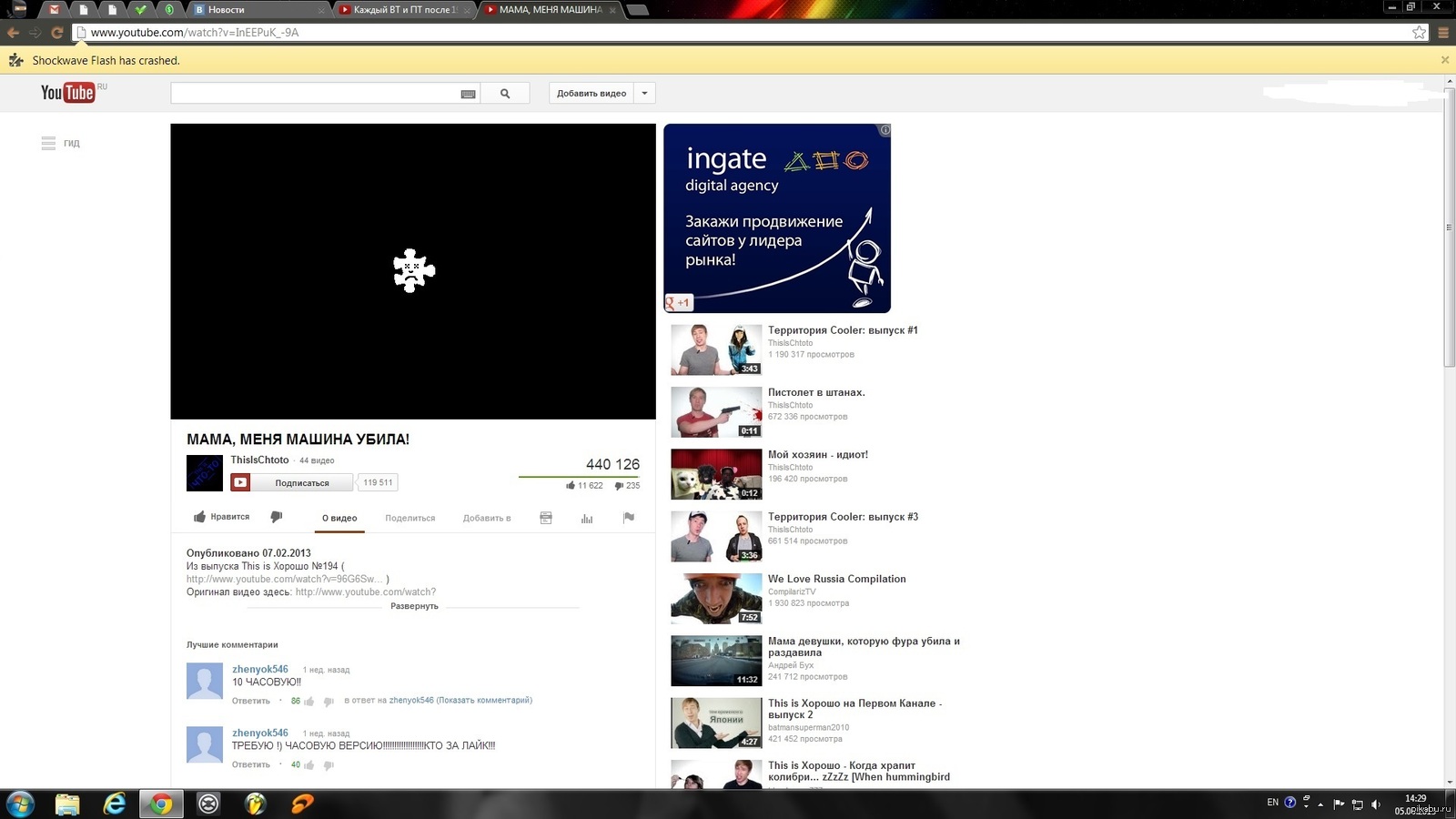Open the ThisIsChtoto channel avatar
The width and height of the screenshot is (1456, 819).
pyautogui.click(x=205, y=473)
